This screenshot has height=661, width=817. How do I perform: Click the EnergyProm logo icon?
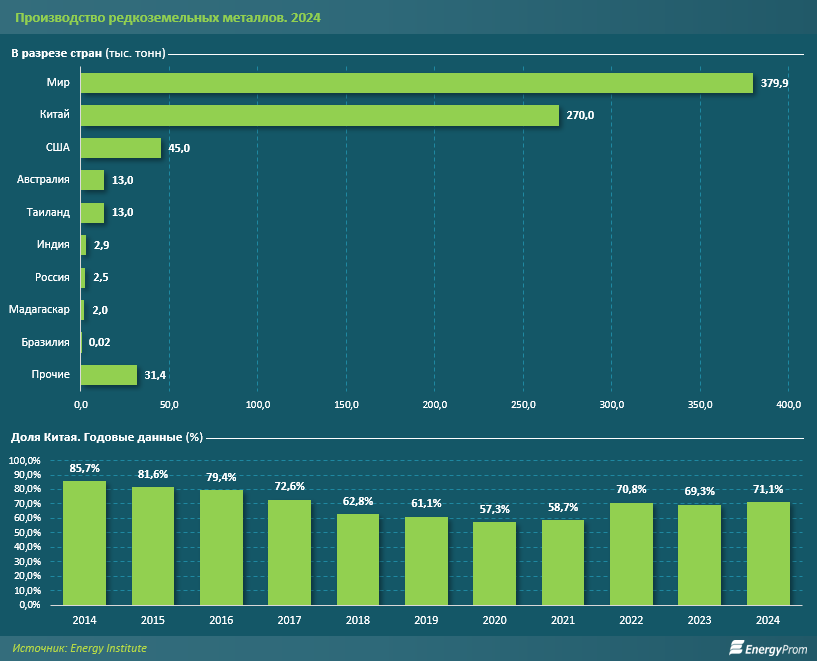point(737,648)
